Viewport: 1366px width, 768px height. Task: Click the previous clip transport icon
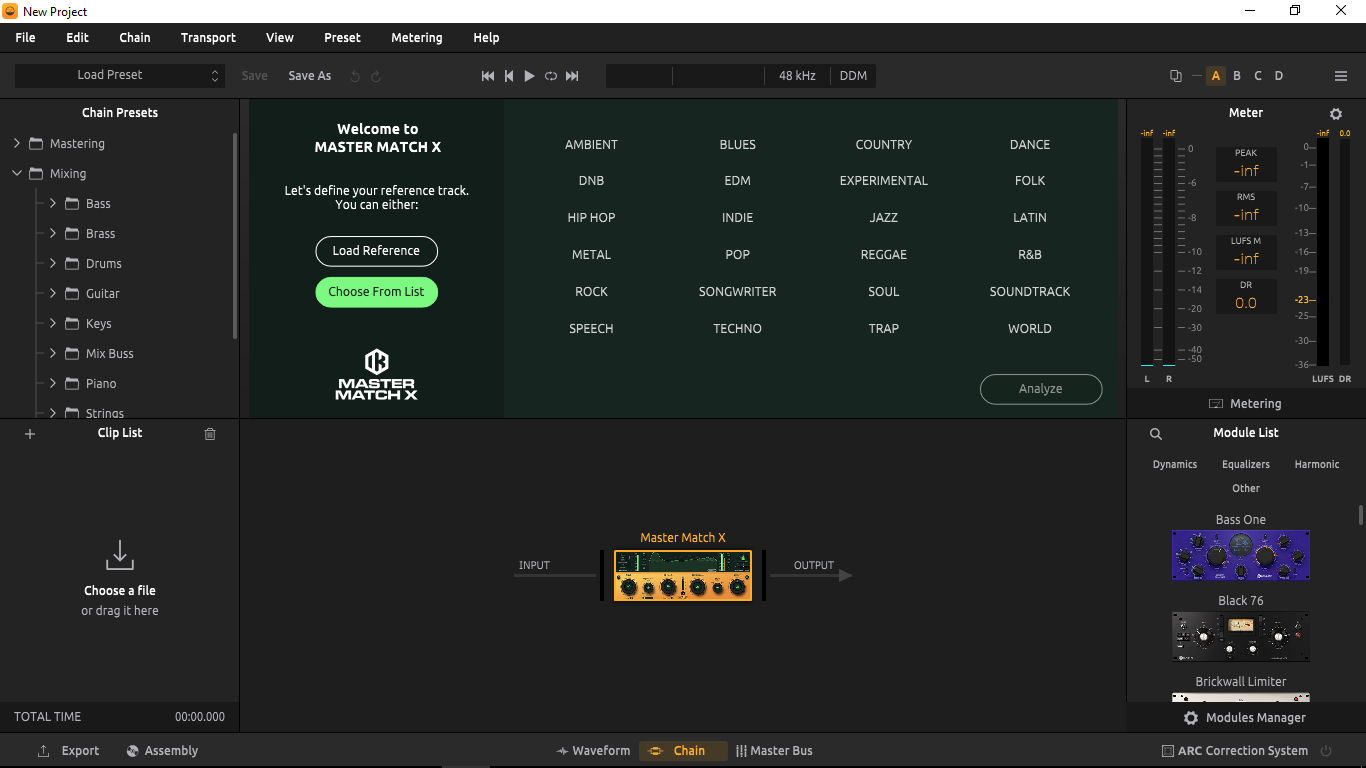pos(509,76)
